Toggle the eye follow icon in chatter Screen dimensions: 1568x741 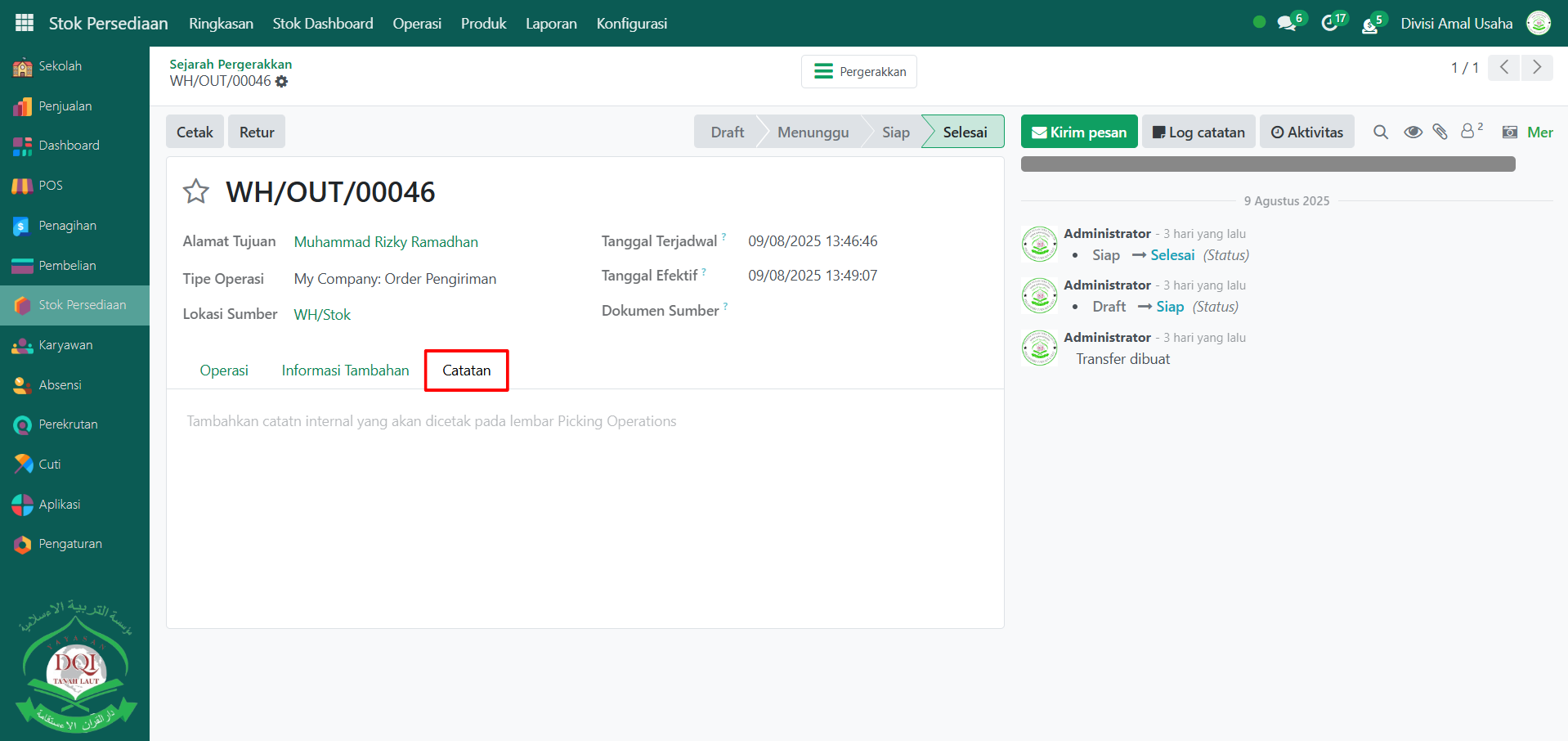[1413, 132]
